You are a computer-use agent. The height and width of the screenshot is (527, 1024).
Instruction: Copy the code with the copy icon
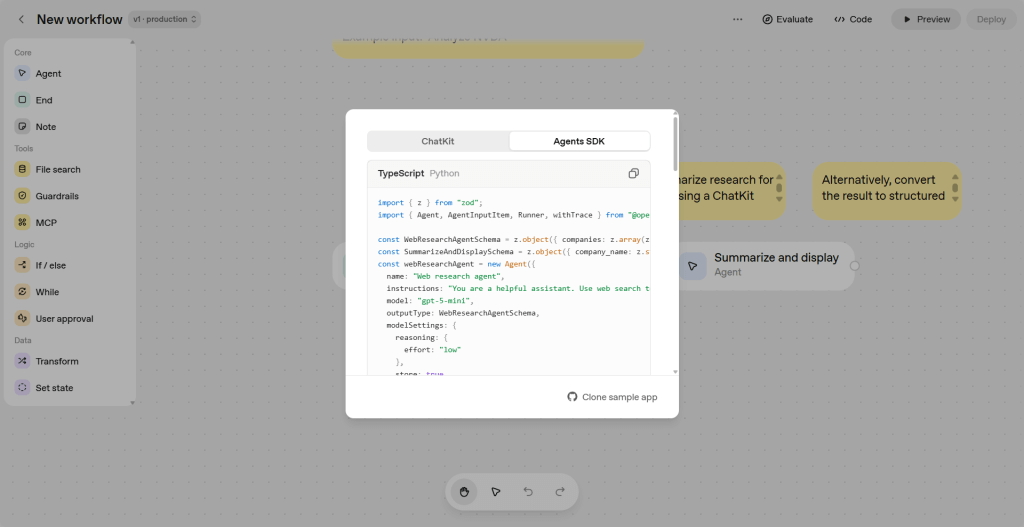(x=633, y=173)
